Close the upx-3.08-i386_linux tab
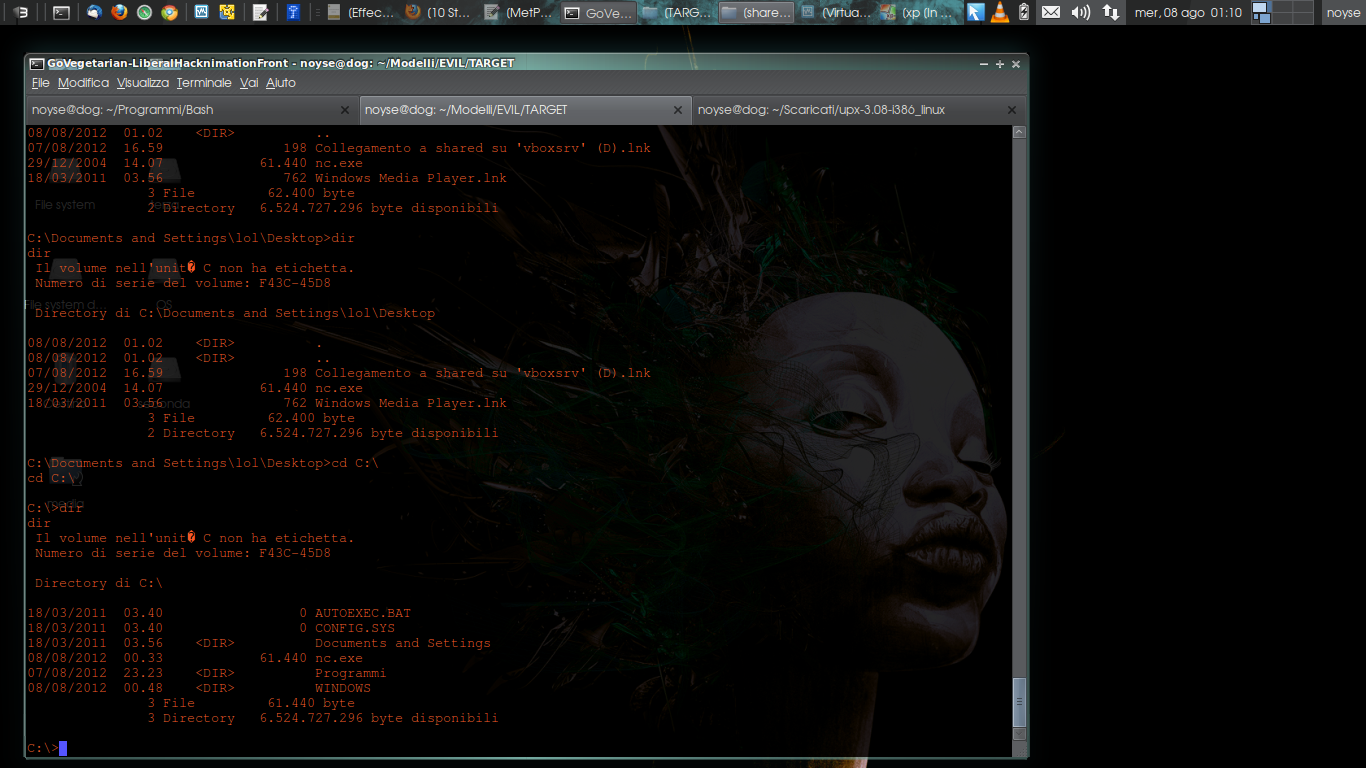This screenshot has height=768, width=1366. pos(1011,110)
